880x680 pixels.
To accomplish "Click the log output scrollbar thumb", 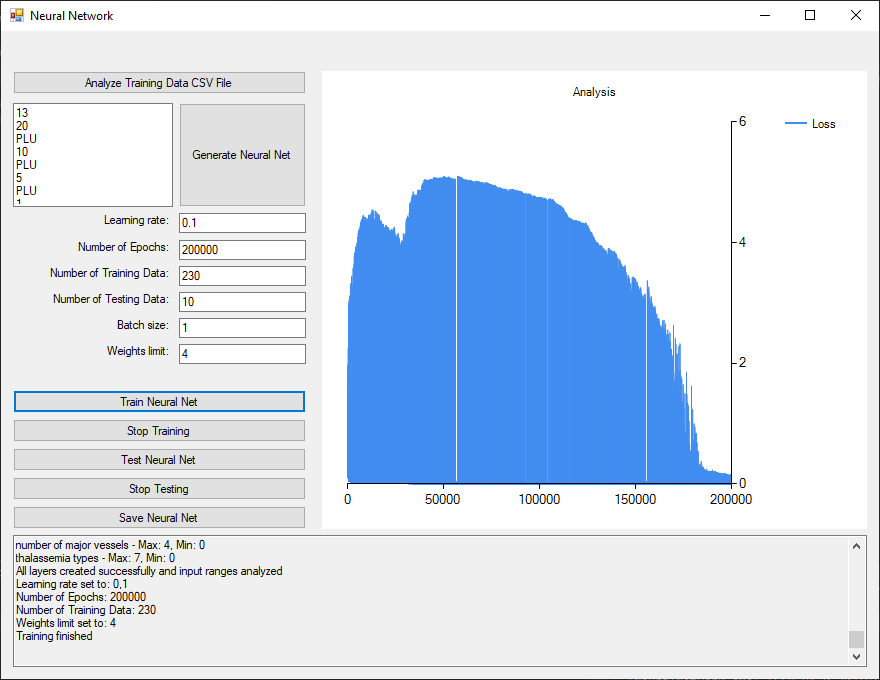I will click(856, 639).
